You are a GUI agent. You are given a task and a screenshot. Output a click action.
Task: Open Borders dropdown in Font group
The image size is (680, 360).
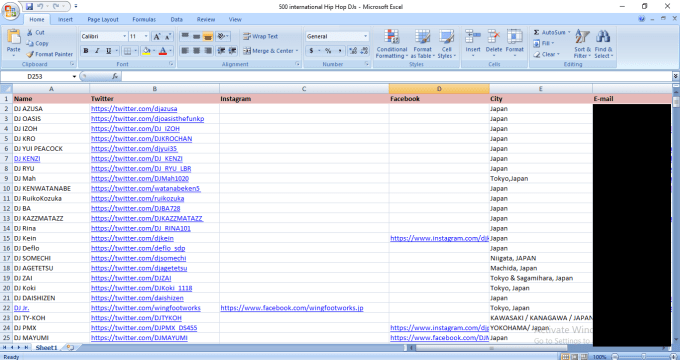pyautogui.click(x=134, y=51)
